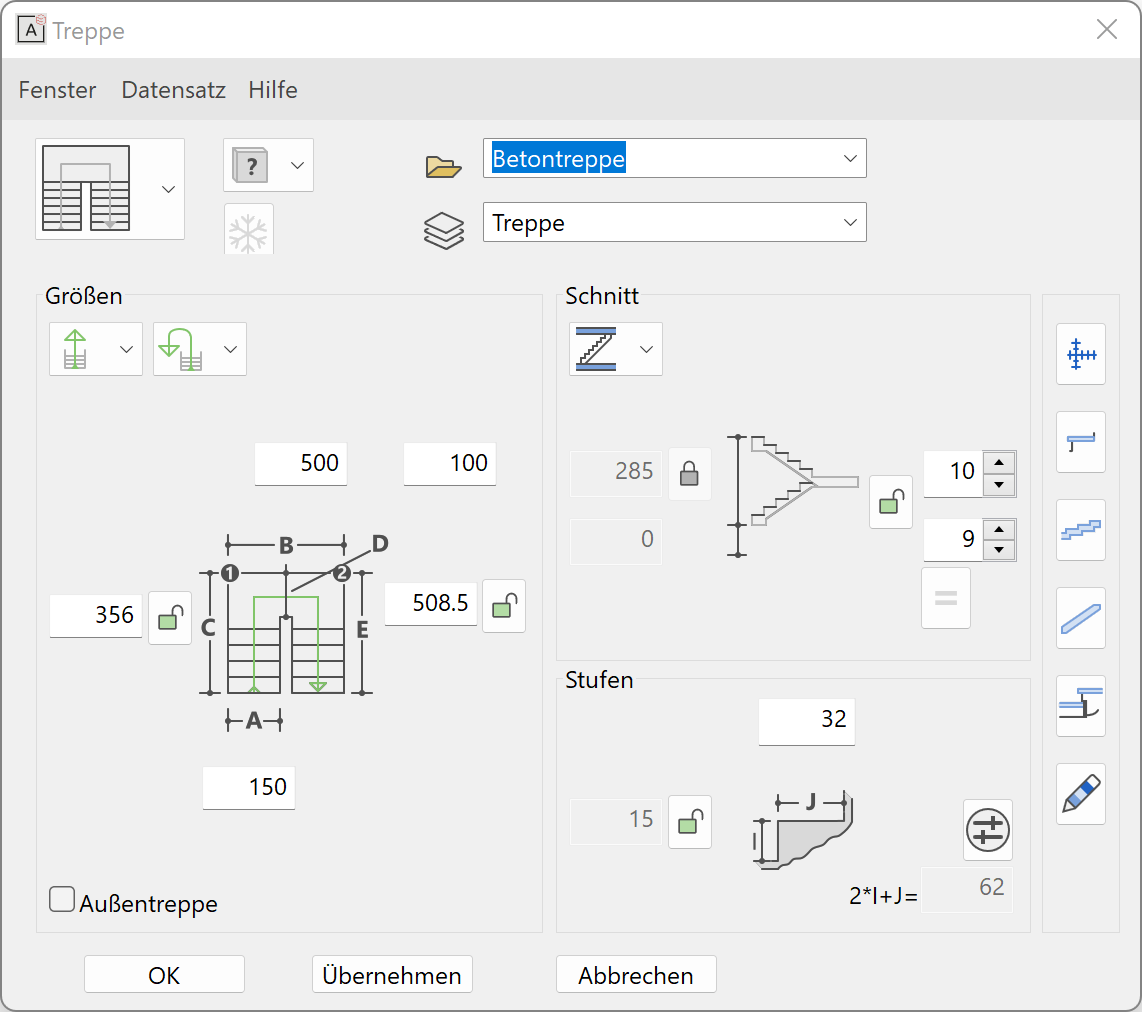Viewport: 1142px width, 1012px height.
Task: Expand the upward direction dropdown arrow
Action: coord(126,349)
